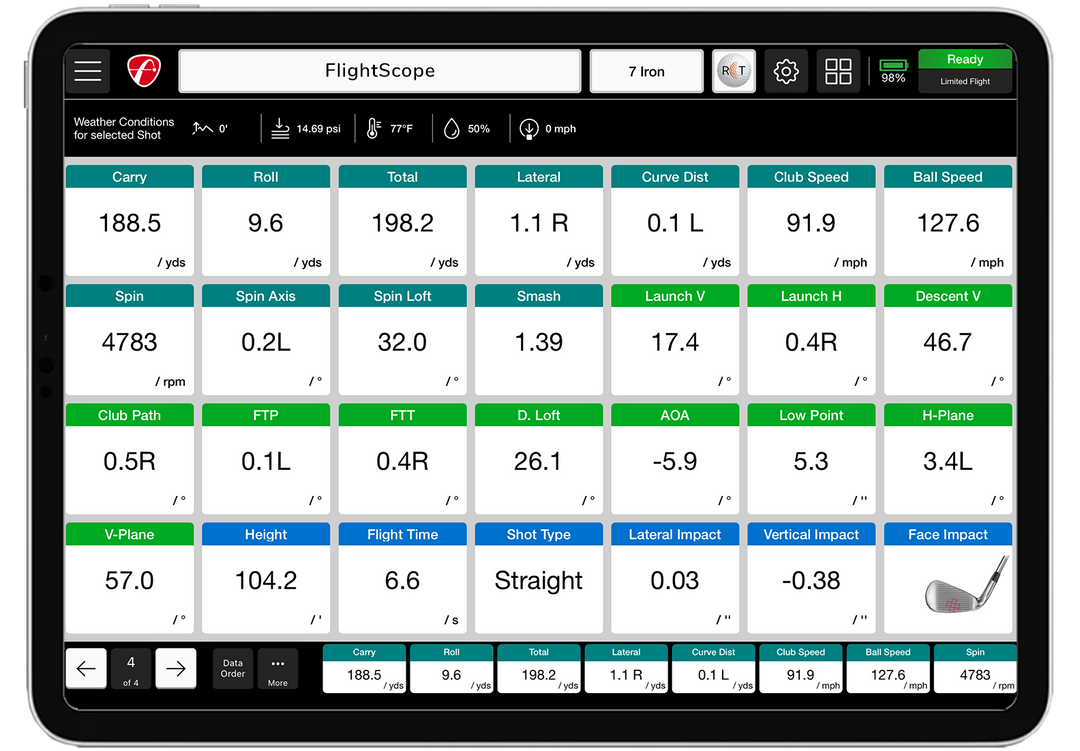
Task: Click Club Speed in bottom strip
Action: point(801,668)
